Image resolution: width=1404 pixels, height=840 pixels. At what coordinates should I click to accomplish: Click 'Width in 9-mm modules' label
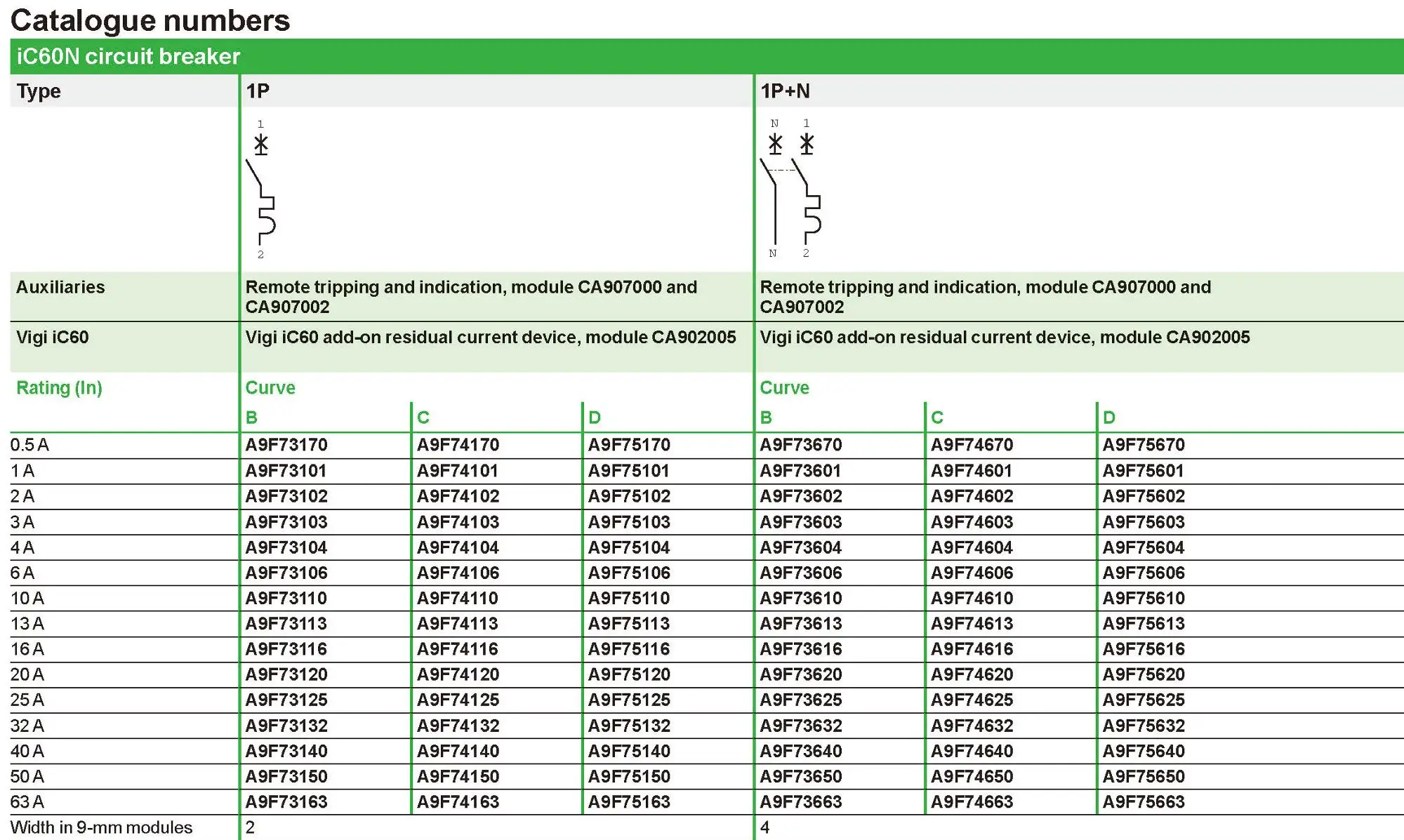point(101,828)
